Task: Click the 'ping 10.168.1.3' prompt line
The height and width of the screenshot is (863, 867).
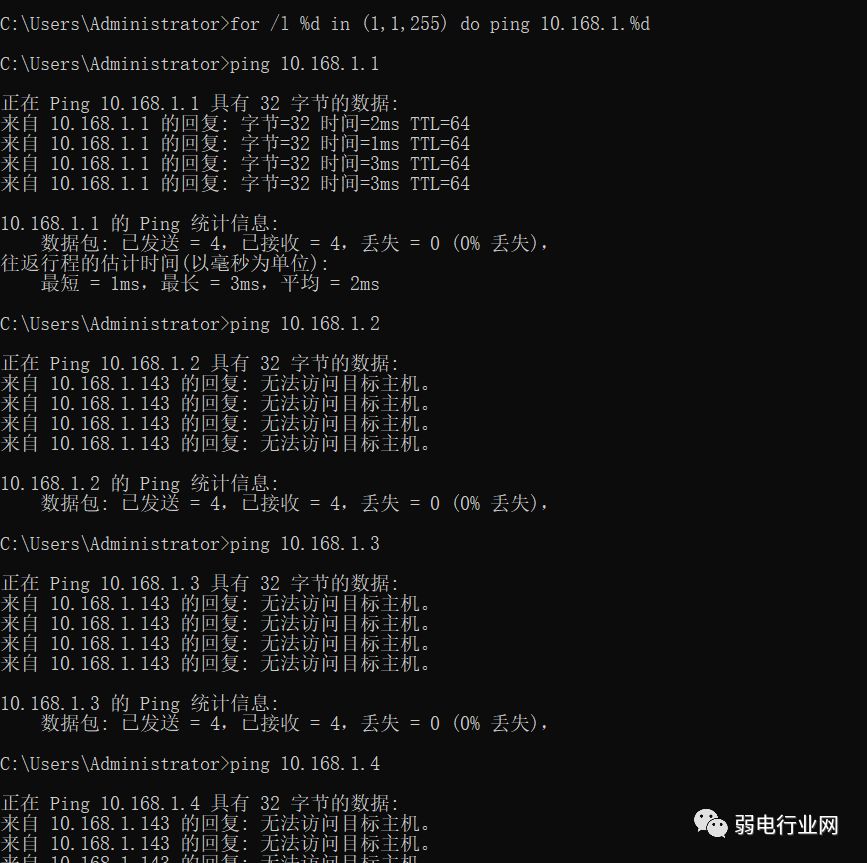Action: (x=190, y=544)
